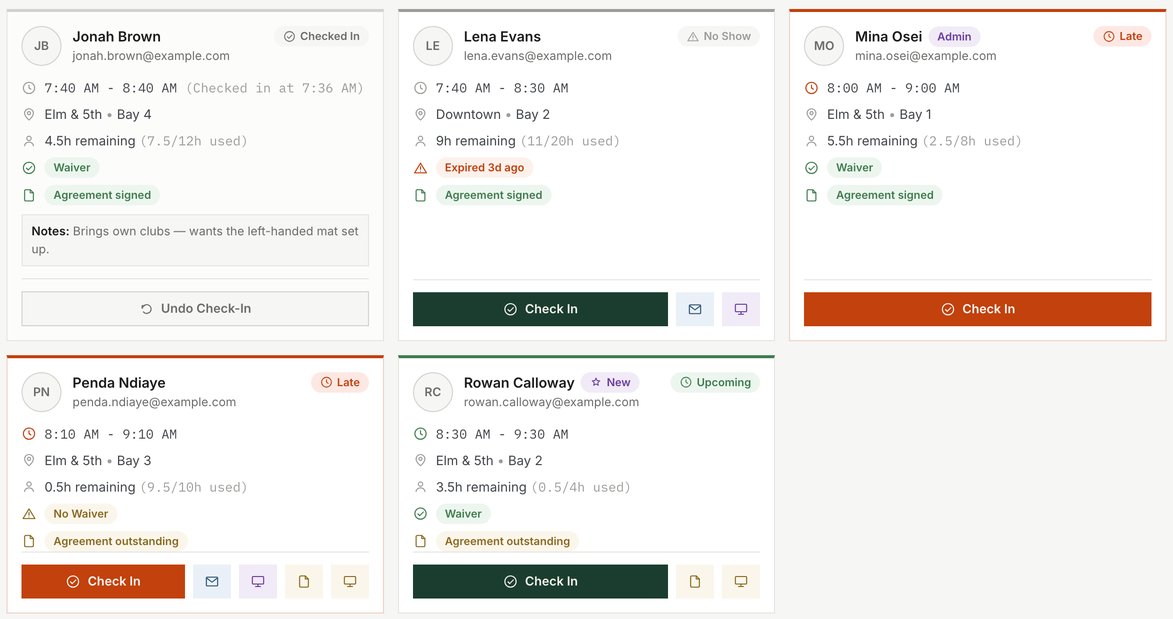Check in Mina Osei

pyautogui.click(x=978, y=309)
